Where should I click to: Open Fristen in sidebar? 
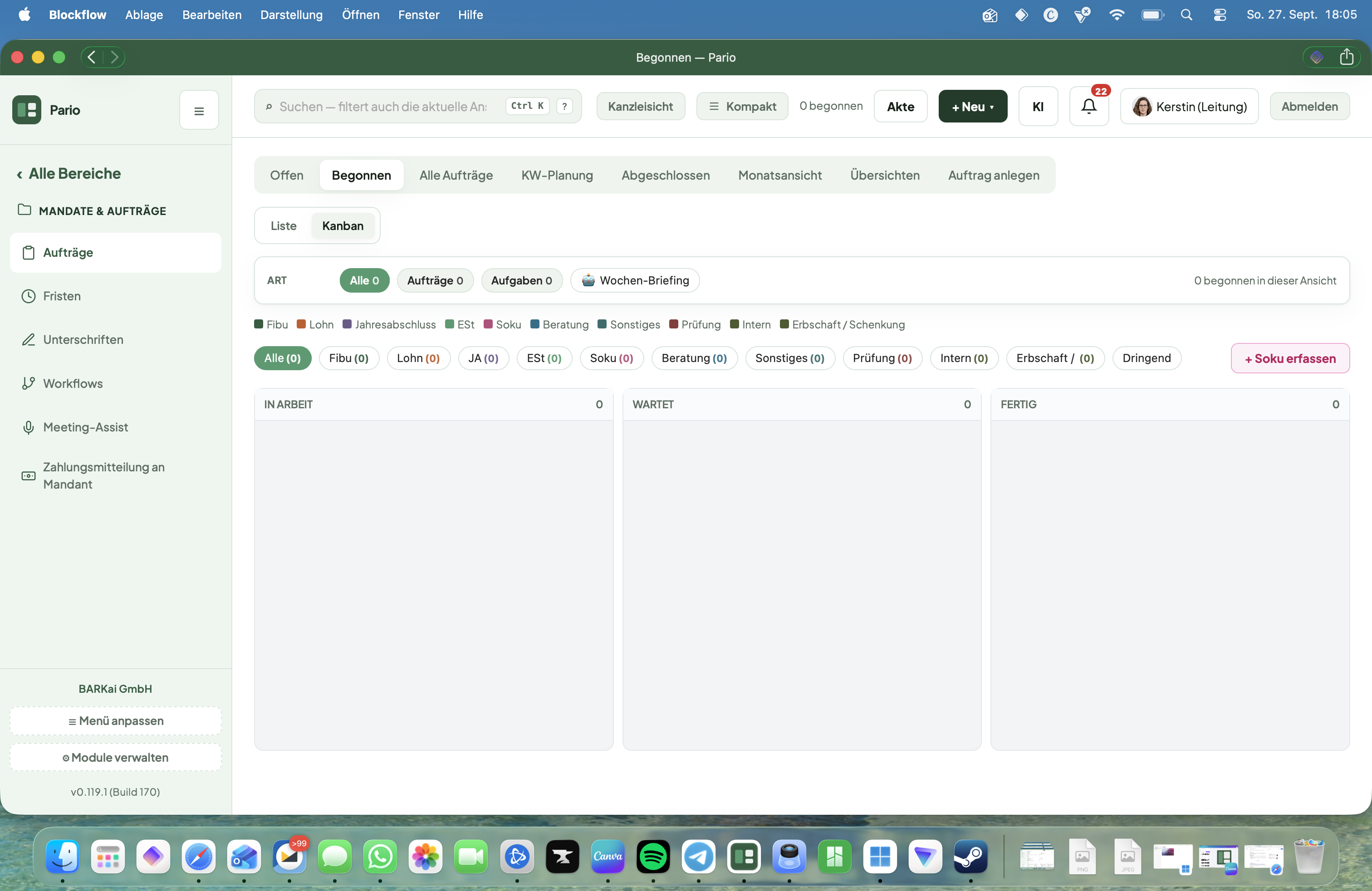click(x=115, y=296)
